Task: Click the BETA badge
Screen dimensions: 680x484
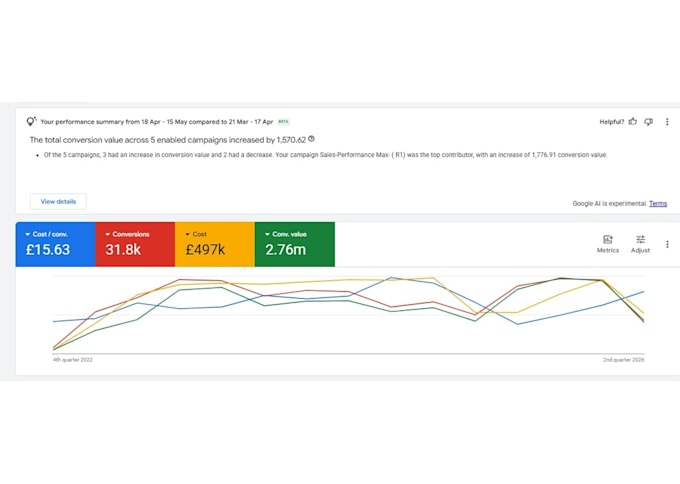Action: point(284,122)
